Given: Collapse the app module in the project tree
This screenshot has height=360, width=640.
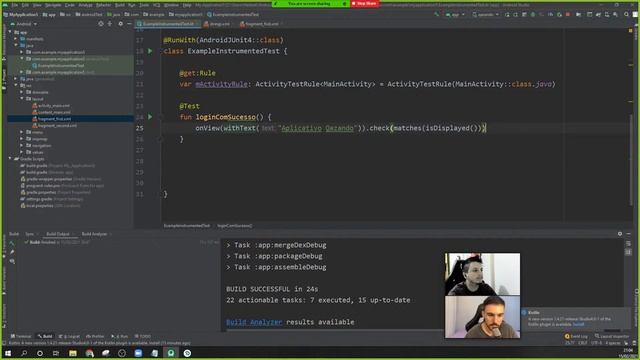Looking at the screenshot, I should pyautogui.click(x=10, y=32).
